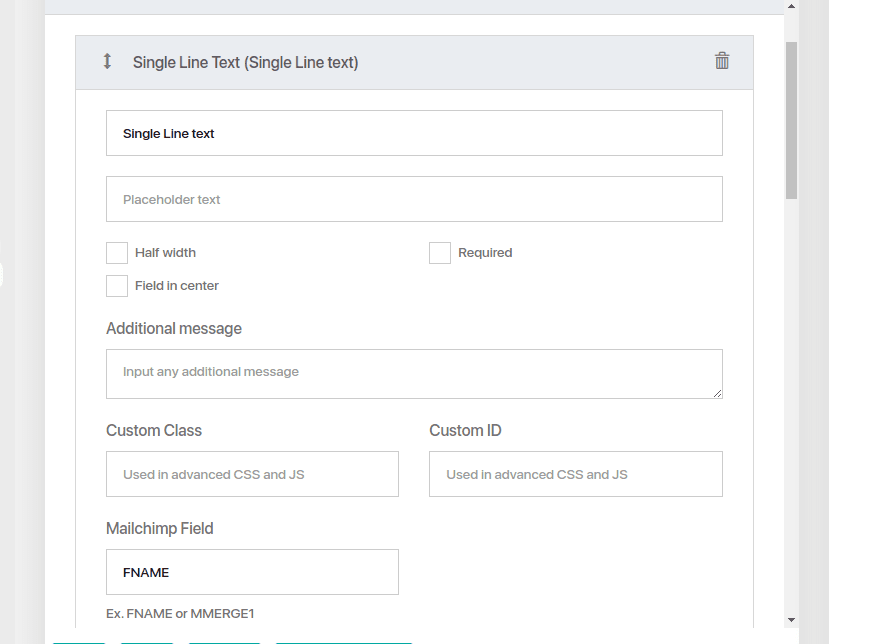Click the scrollbar down arrow

point(791,620)
